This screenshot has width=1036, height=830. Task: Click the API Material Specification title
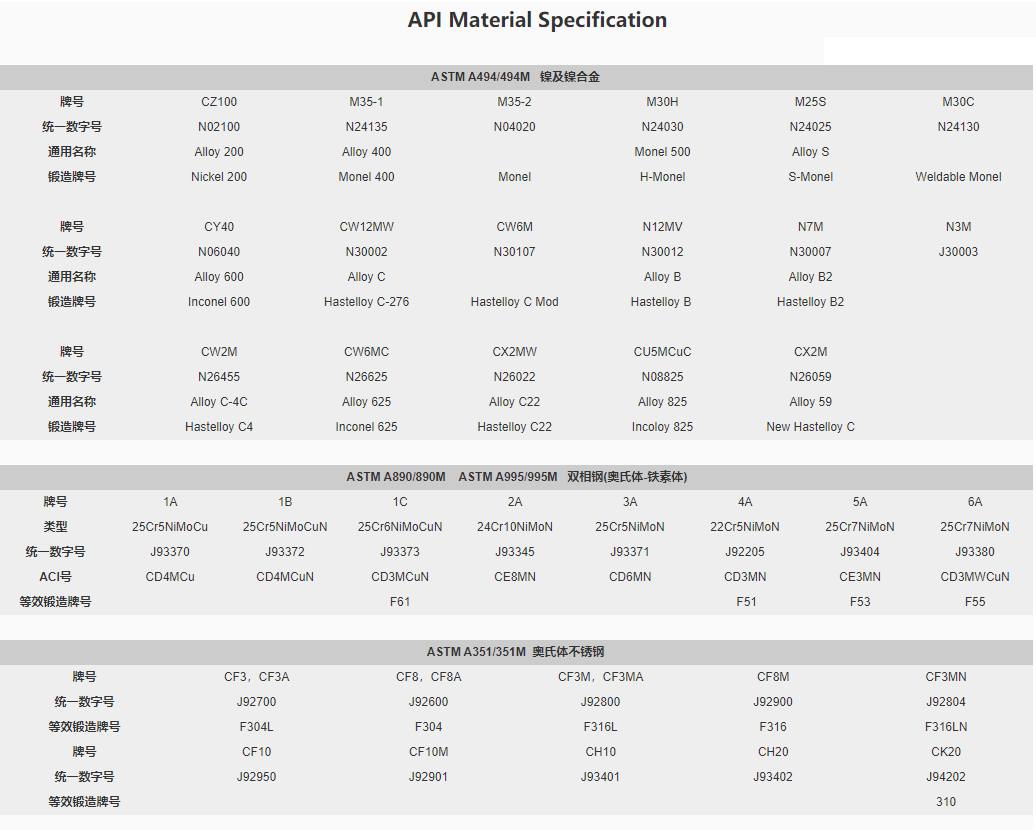tap(537, 20)
